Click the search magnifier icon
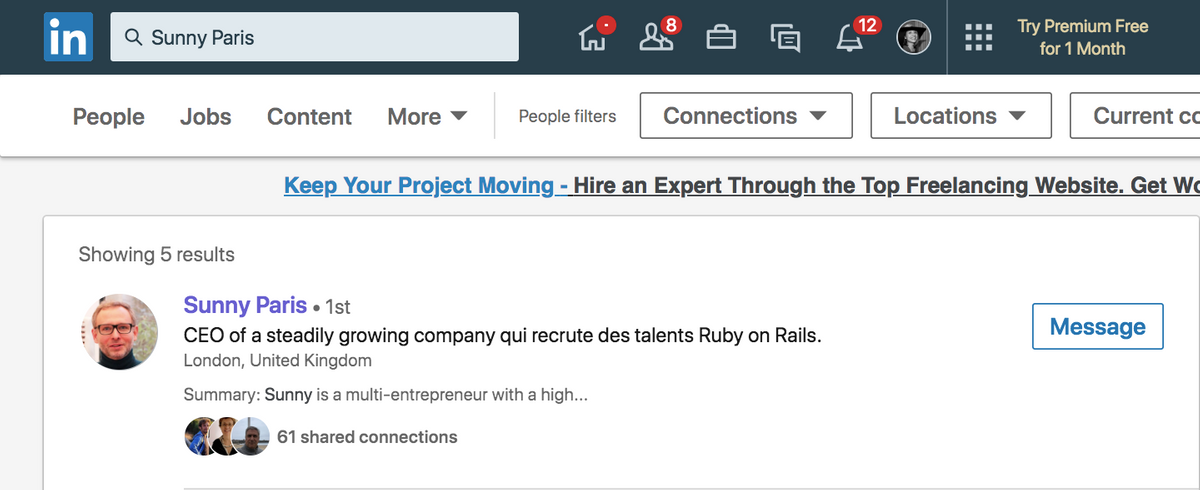This screenshot has height=490, width=1200. tap(133, 38)
